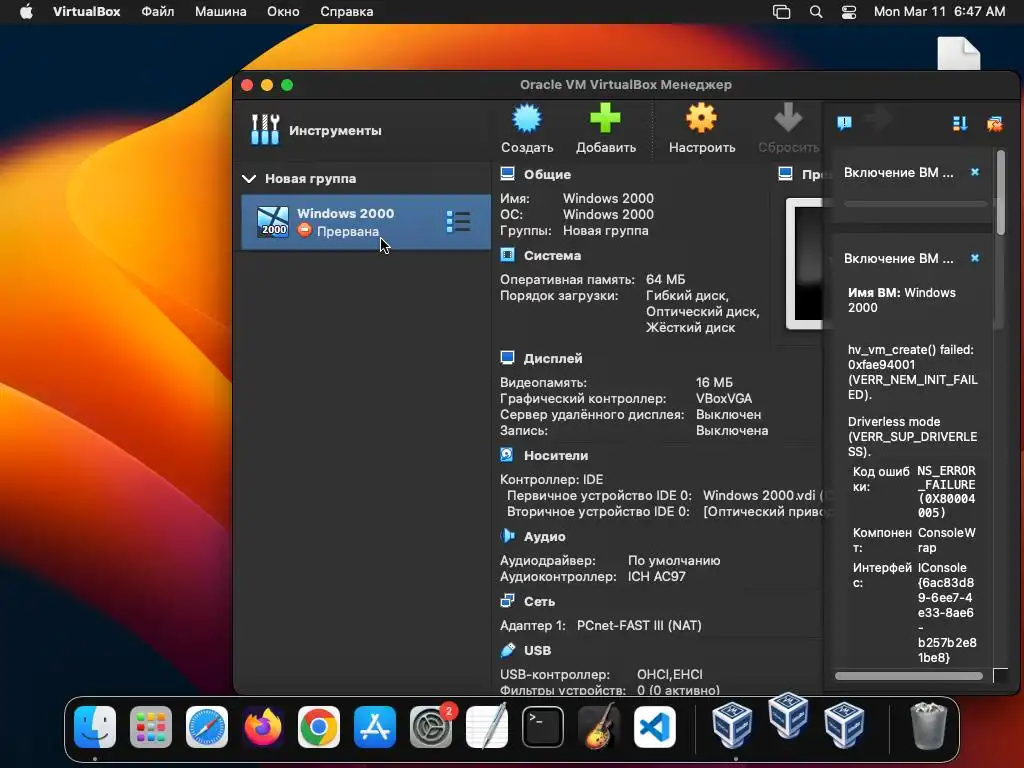Collapse the Новая группа group chevron
The height and width of the screenshot is (768, 1024).
pyautogui.click(x=249, y=178)
